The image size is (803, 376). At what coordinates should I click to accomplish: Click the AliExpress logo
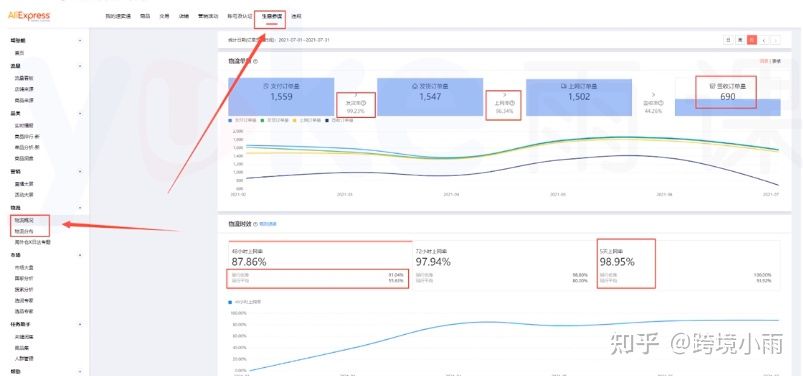pos(29,15)
